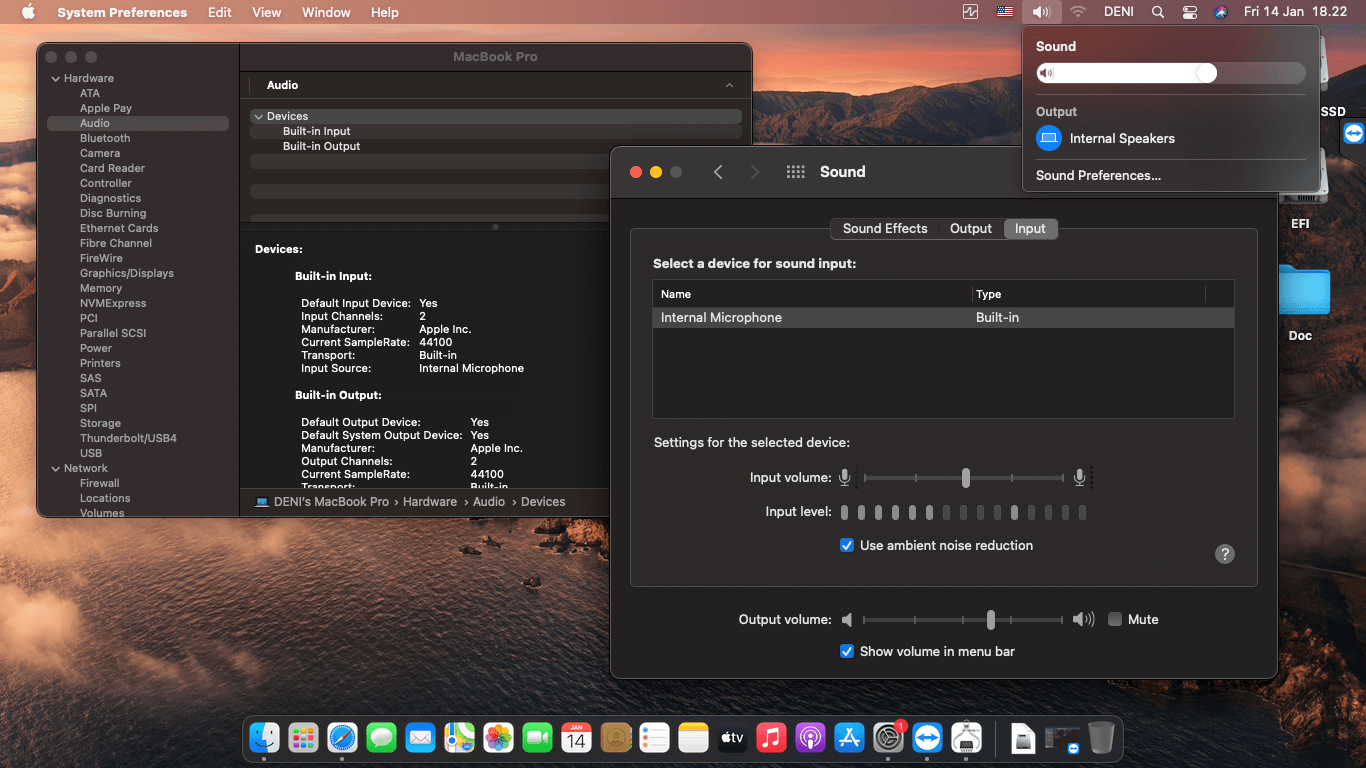Click the Apple menu logo

pyautogui.click(x=28, y=12)
